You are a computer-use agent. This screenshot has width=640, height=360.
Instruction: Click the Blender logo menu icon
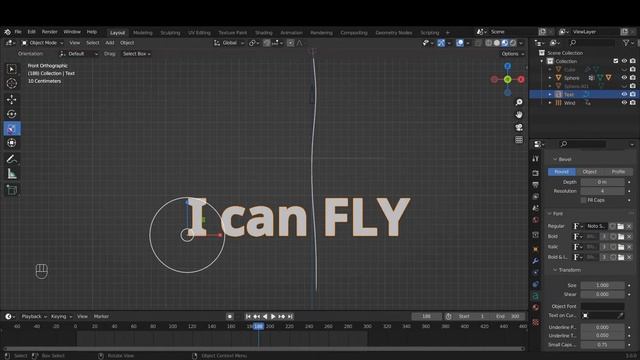(x=7, y=32)
